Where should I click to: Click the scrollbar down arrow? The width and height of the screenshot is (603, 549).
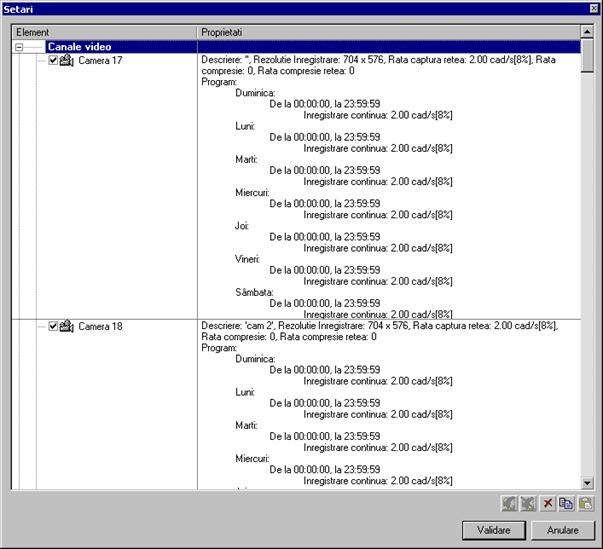[x=587, y=482]
